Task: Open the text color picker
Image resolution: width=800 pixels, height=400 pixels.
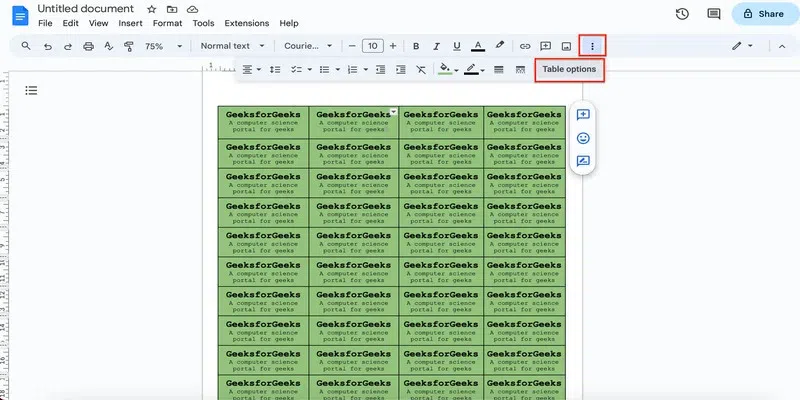Action: pyautogui.click(x=478, y=46)
